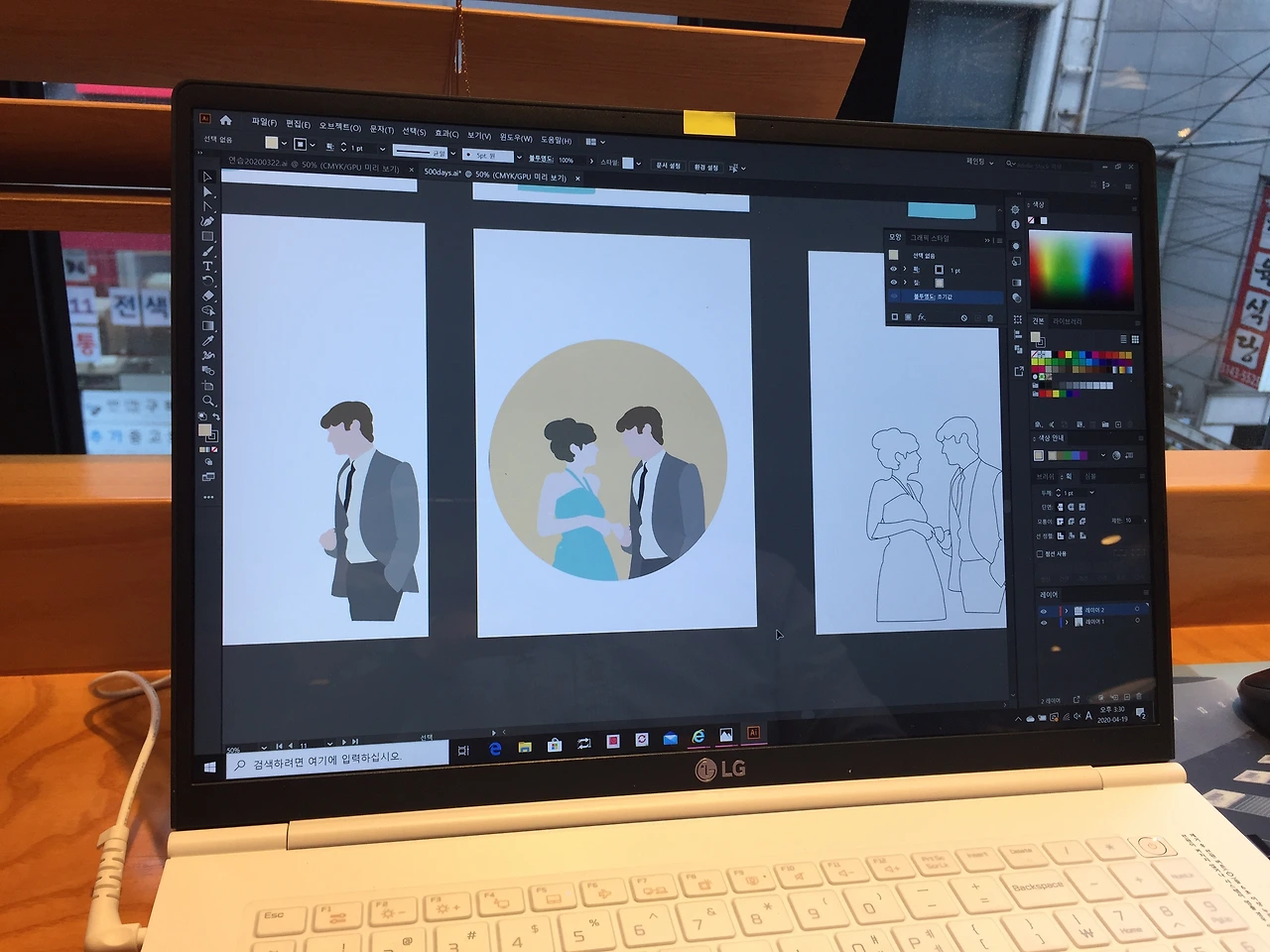The width and height of the screenshot is (1270, 952).
Task: Open the Gradient panel icon
Action: click(x=1016, y=283)
